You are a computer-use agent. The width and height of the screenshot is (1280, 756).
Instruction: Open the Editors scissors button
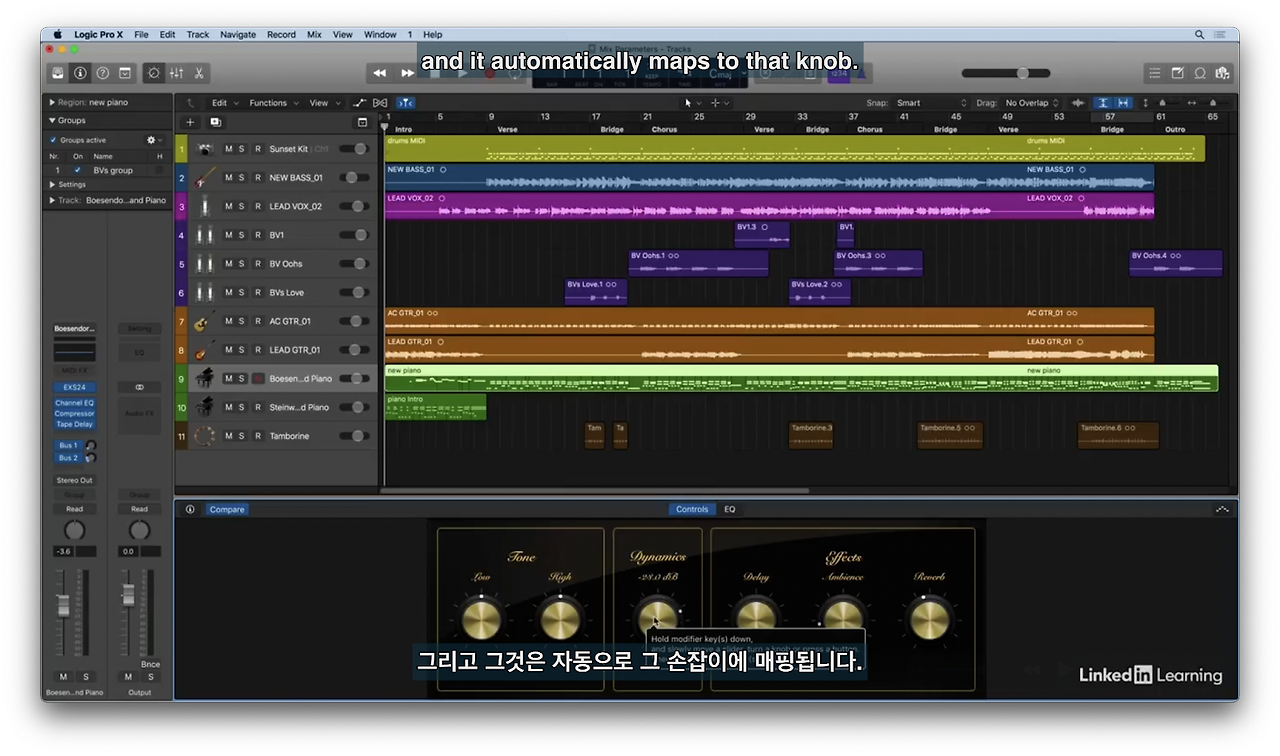pyautogui.click(x=199, y=73)
